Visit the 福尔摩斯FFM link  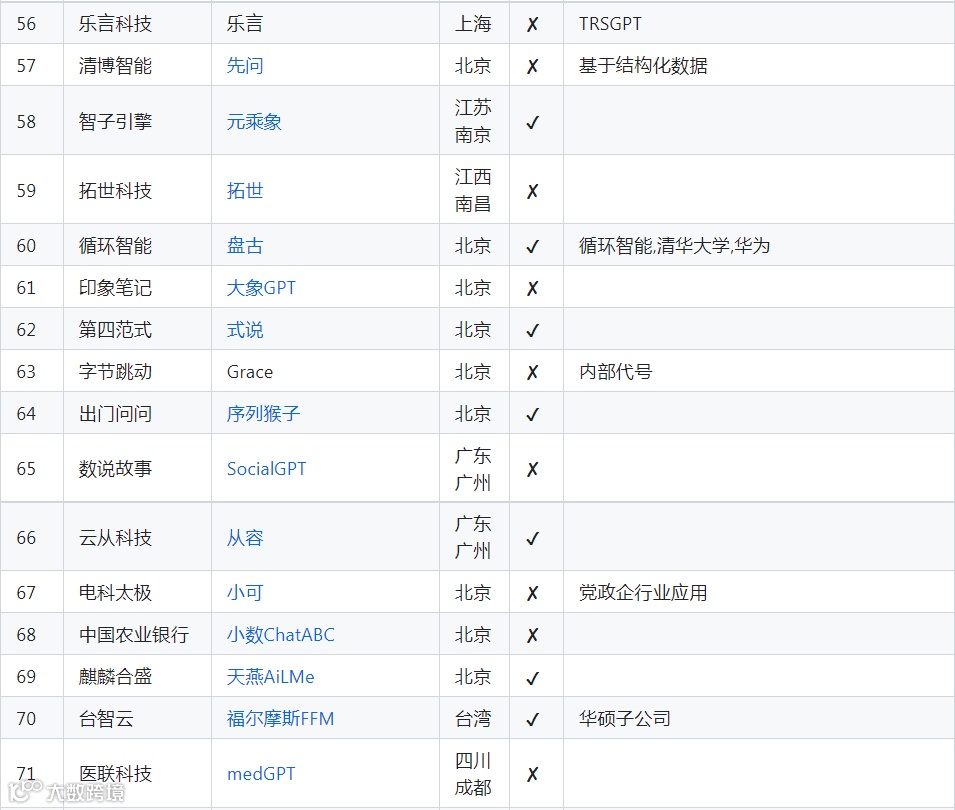click(x=280, y=719)
